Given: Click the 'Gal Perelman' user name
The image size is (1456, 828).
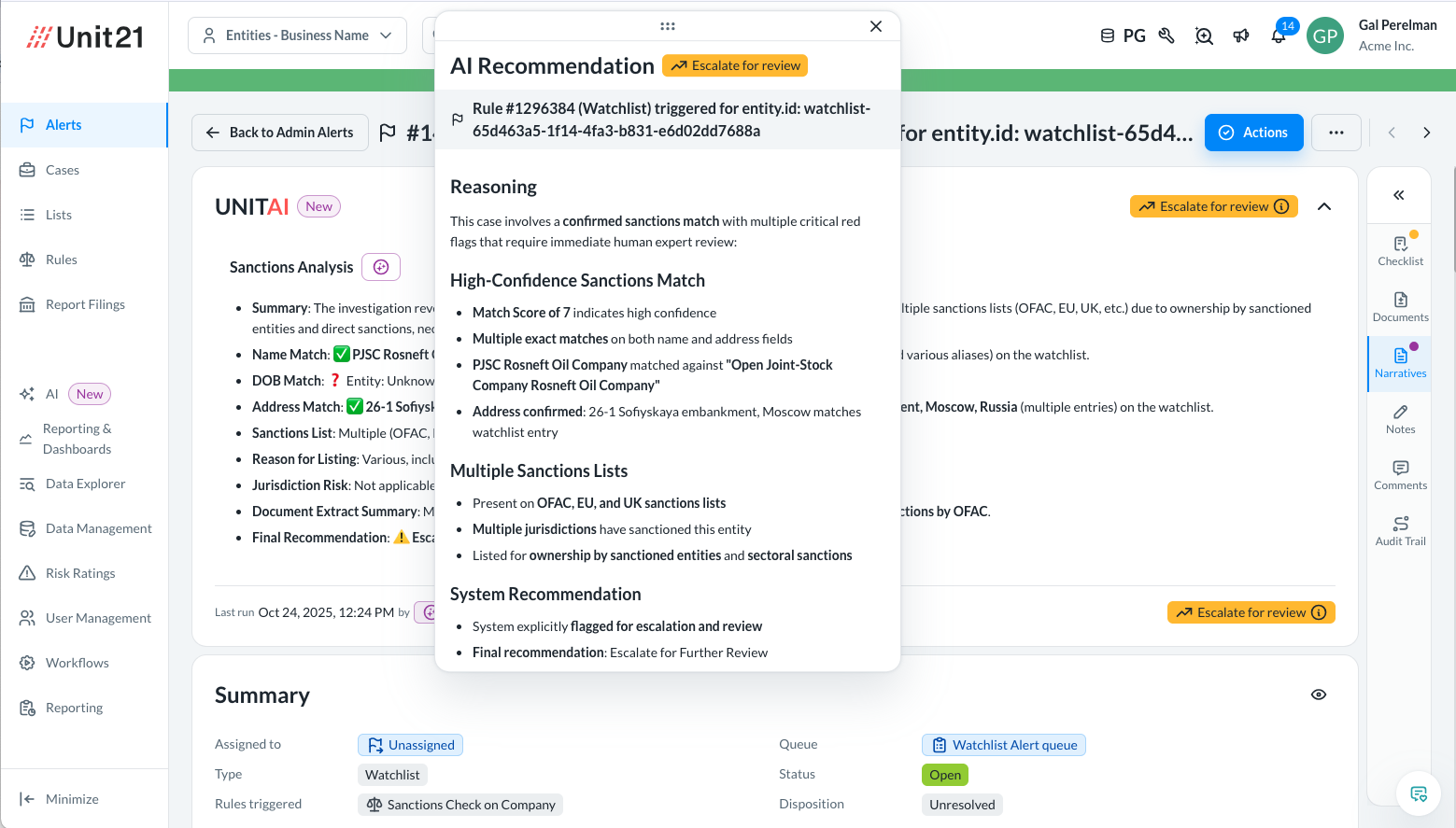Looking at the screenshot, I should click(1397, 25).
